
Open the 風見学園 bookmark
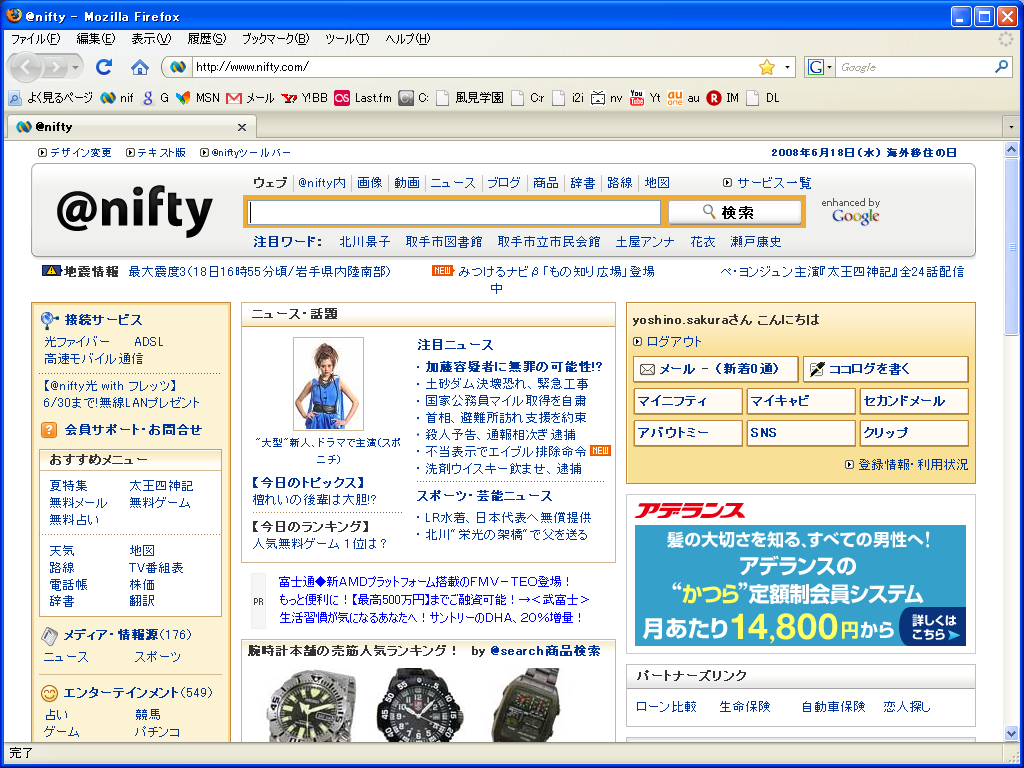(470, 98)
